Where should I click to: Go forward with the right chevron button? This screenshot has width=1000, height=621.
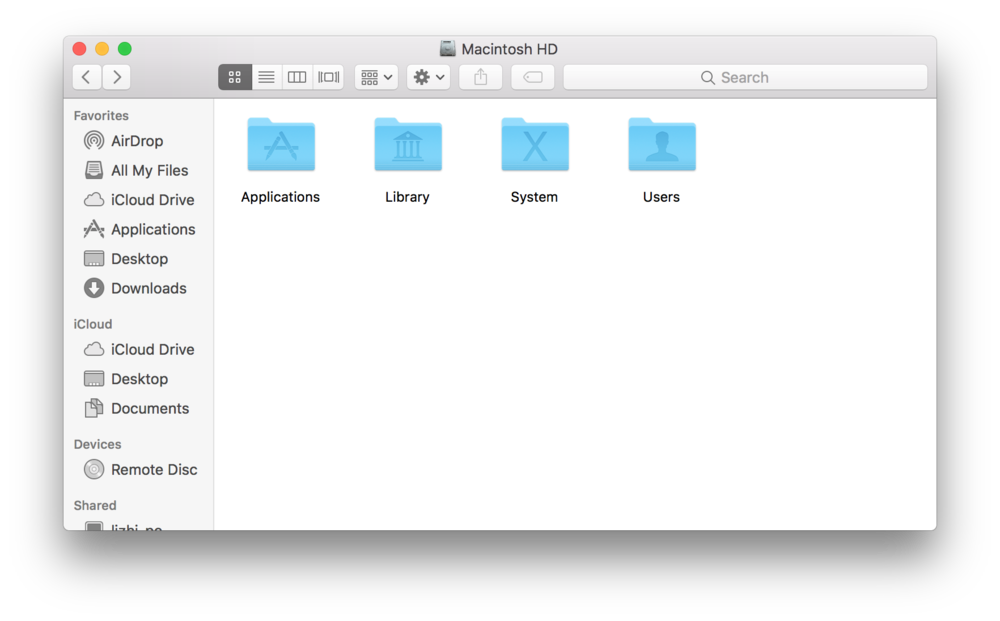[x=117, y=77]
